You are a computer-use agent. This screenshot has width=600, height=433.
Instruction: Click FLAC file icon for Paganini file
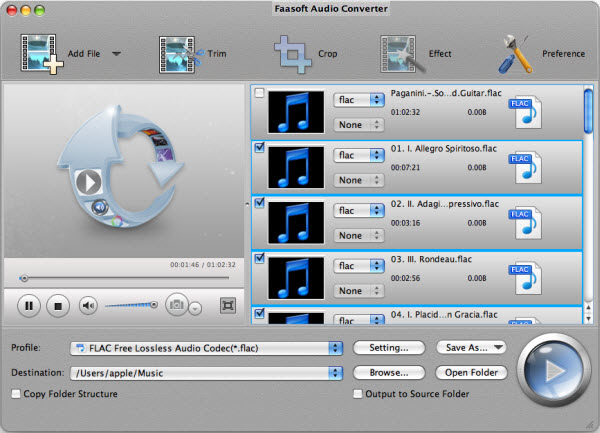(526, 112)
